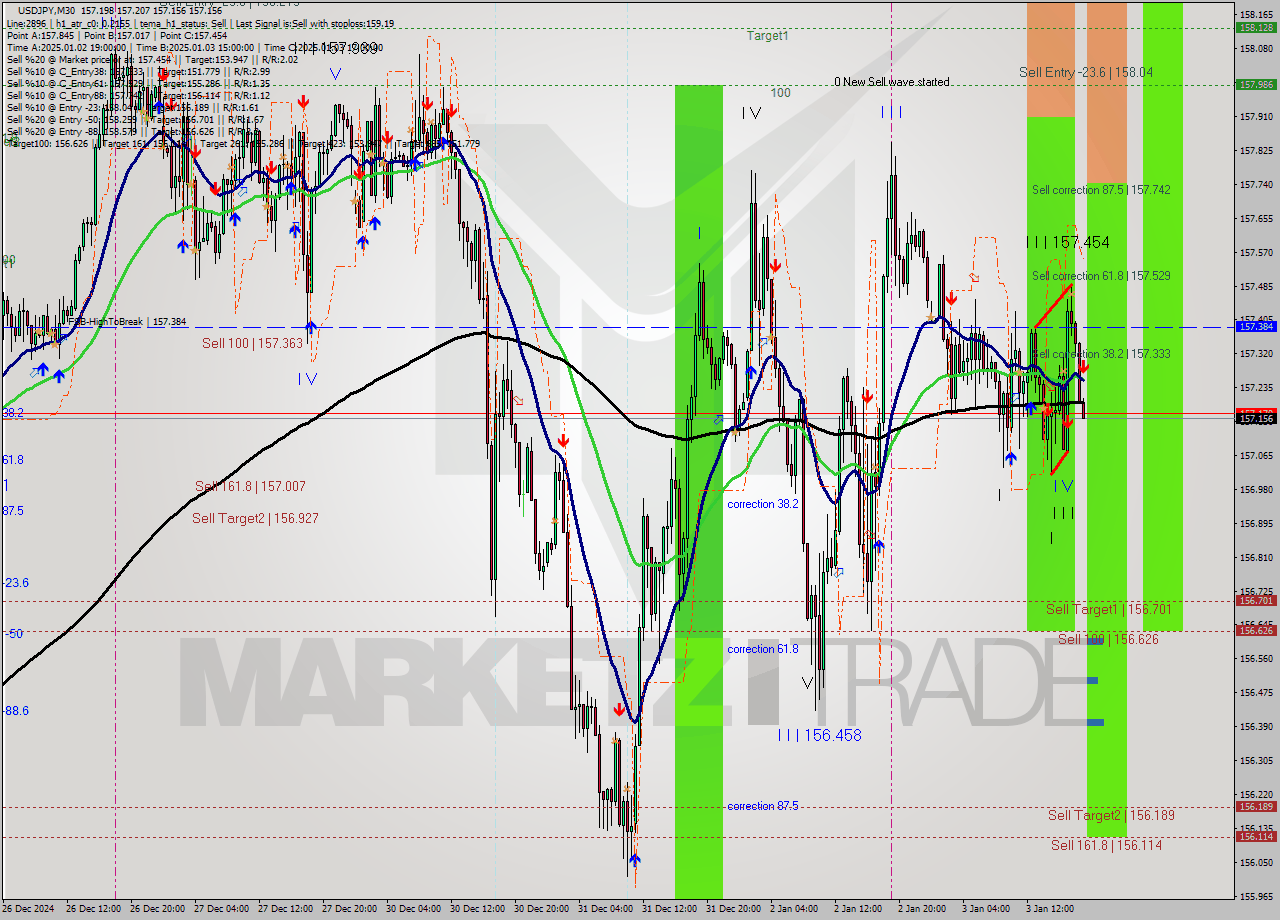Click the 'Sell 100 | 156.626' label
This screenshot has height=920, width=1280.
(x=1108, y=638)
